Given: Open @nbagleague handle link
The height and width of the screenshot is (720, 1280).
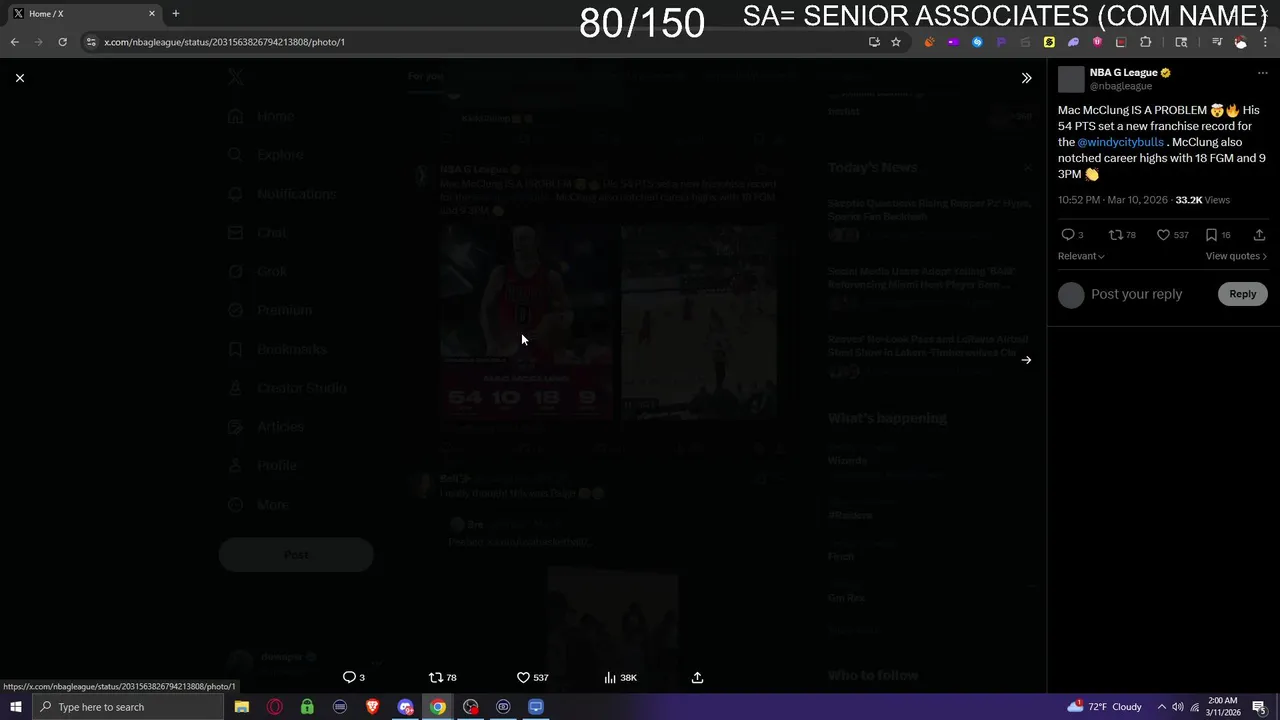Looking at the screenshot, I should 1120,86.
